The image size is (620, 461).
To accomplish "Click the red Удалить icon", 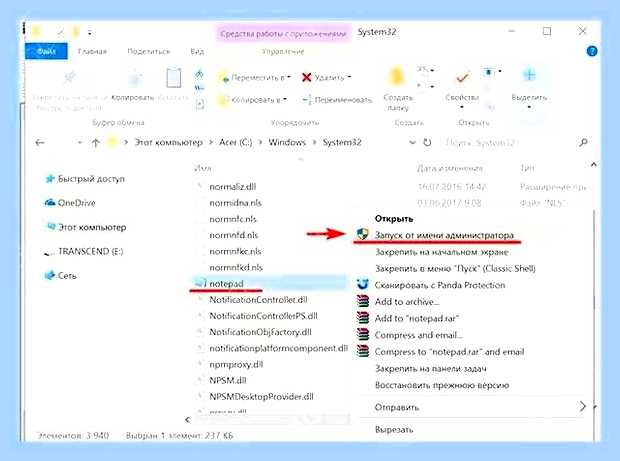I will 306,77.
